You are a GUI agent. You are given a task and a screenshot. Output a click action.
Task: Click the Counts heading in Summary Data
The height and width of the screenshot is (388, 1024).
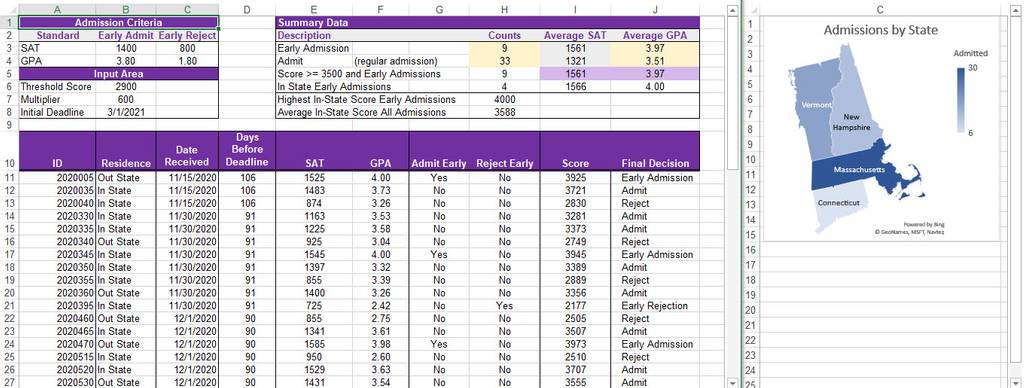click(505, 35)
